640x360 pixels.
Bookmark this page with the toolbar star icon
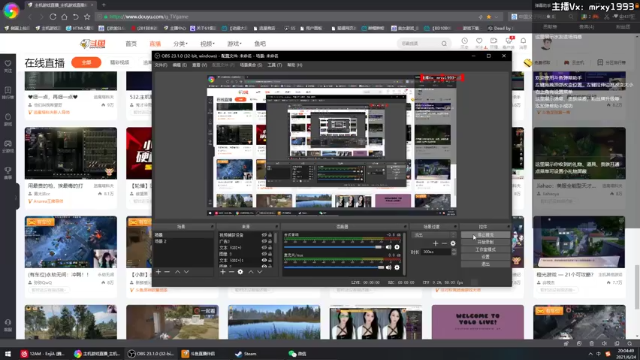[87, 17]
